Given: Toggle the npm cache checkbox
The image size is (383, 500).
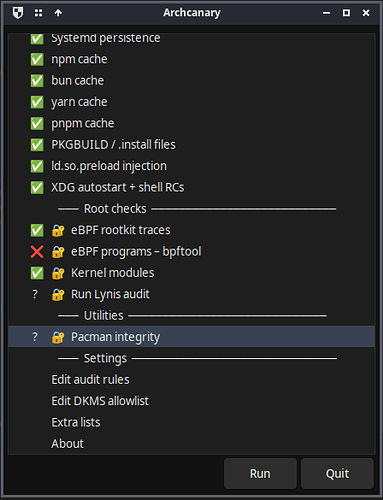Looking at the screenshot, I should [37, 59].
